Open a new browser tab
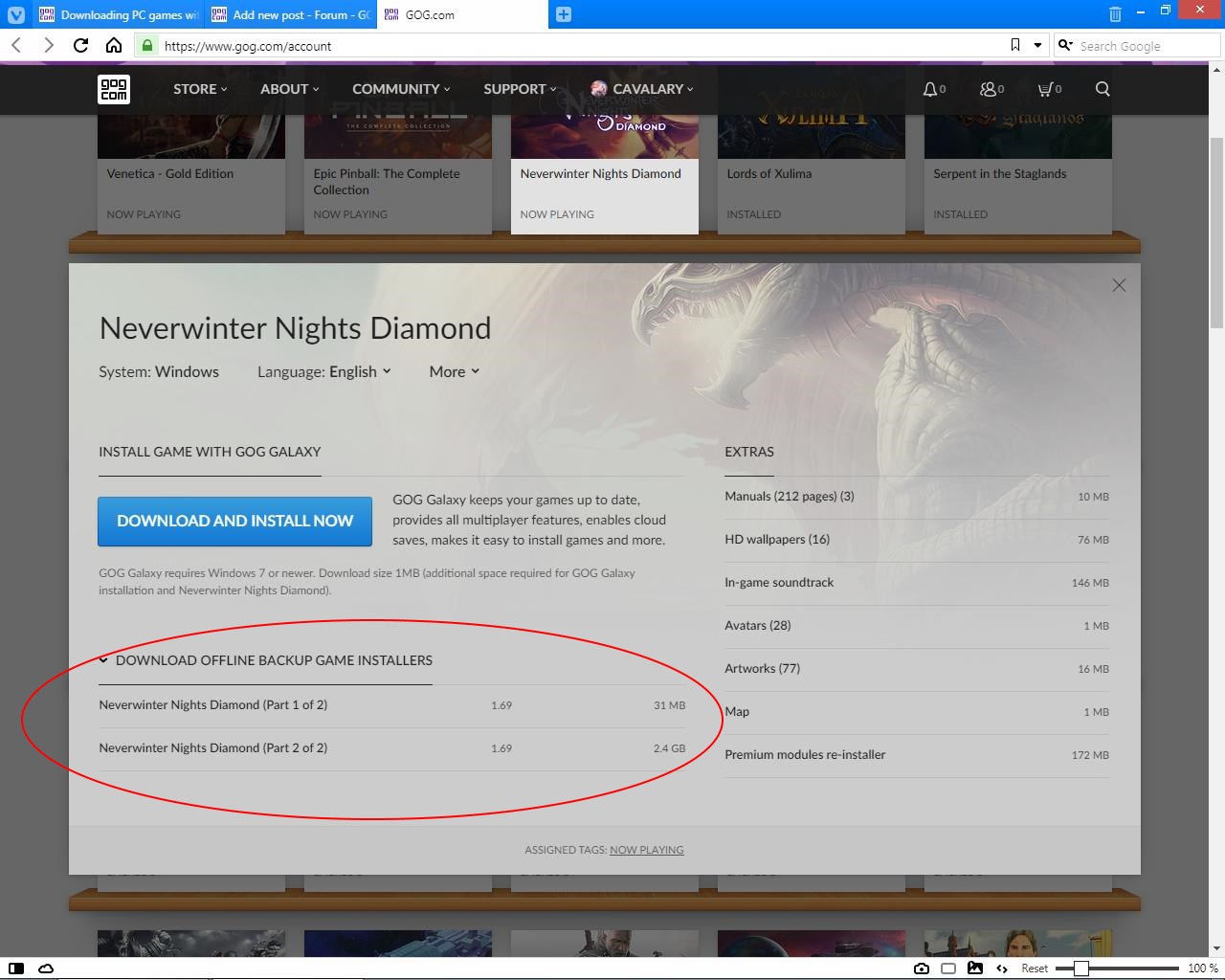The height and width of the screenshot is (980, 1225). point(564,14)
